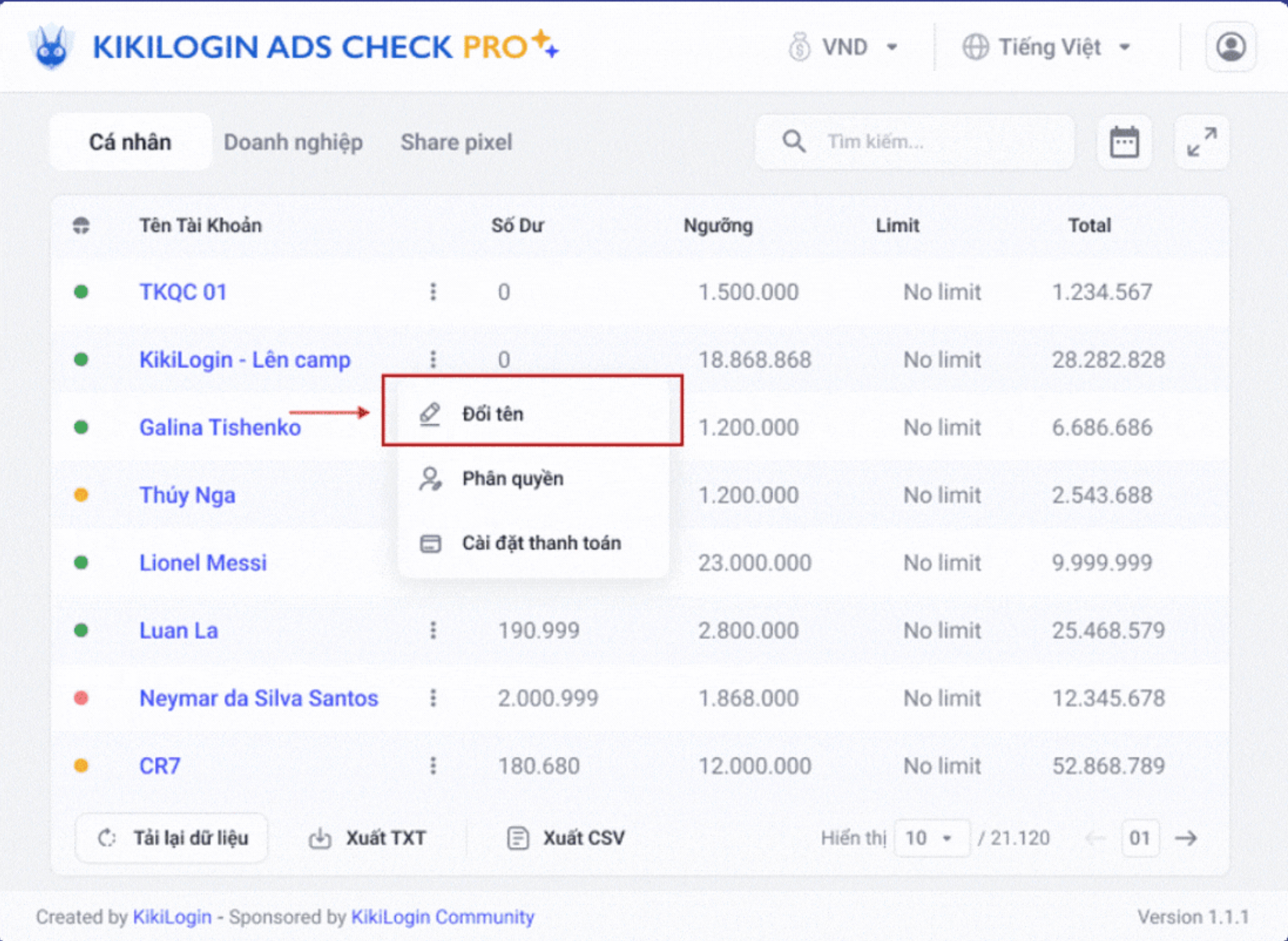
Task: Click the Limit column header
Action: point(898,226)
